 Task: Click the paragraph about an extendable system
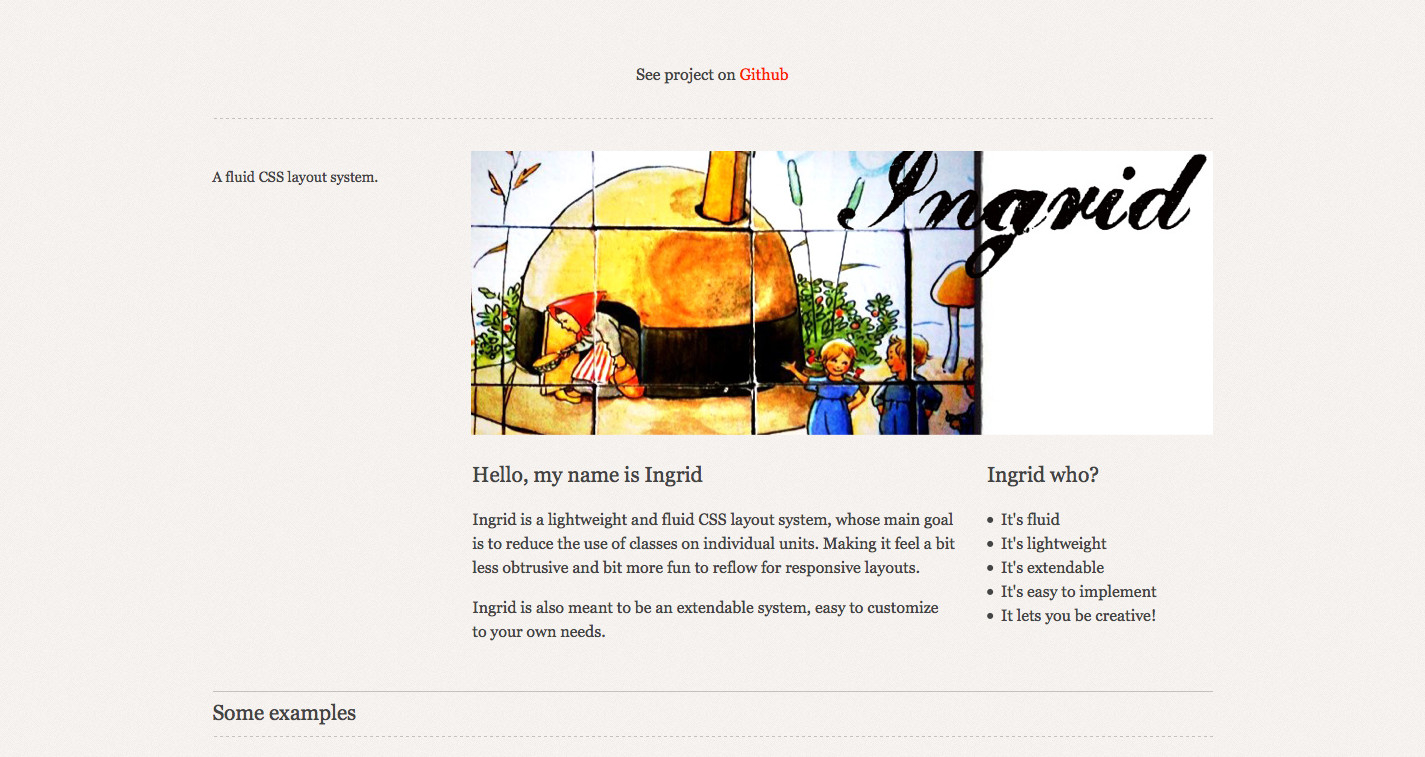point(706,620)
